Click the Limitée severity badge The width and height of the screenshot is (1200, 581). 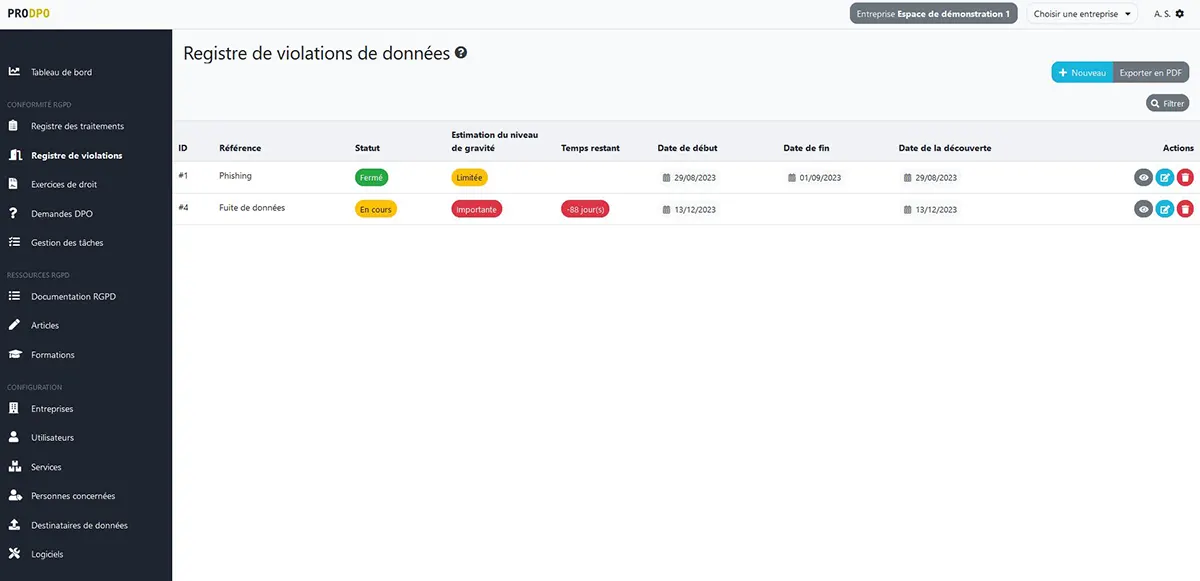(x=469, y=177)
